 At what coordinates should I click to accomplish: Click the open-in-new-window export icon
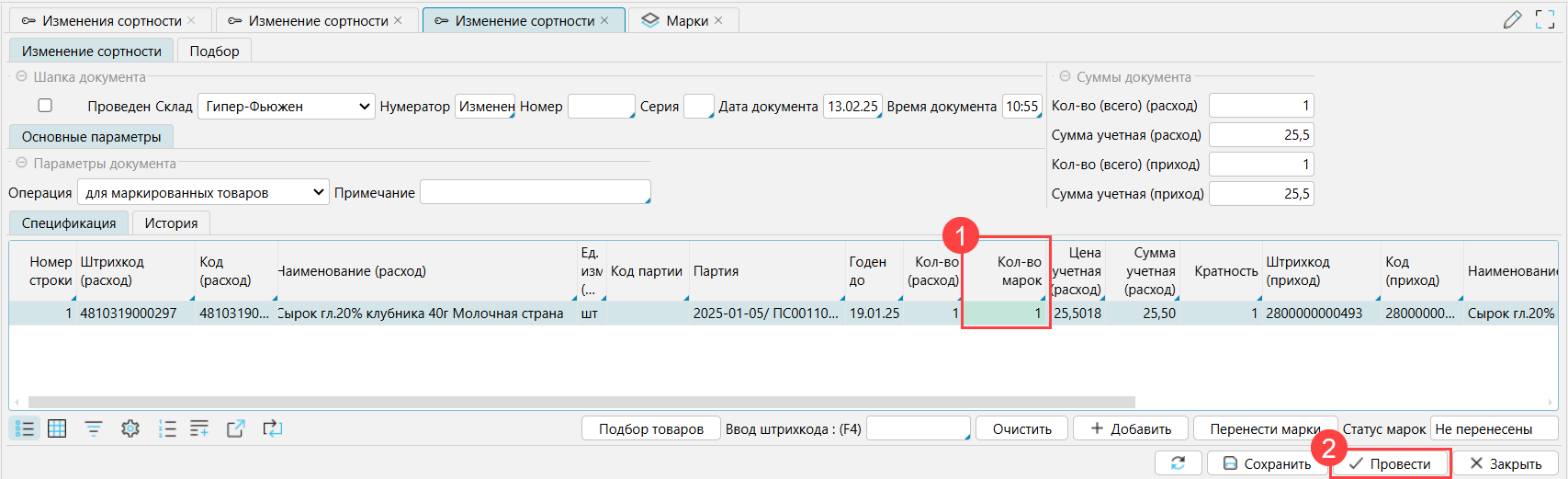[x=236, y=428]
